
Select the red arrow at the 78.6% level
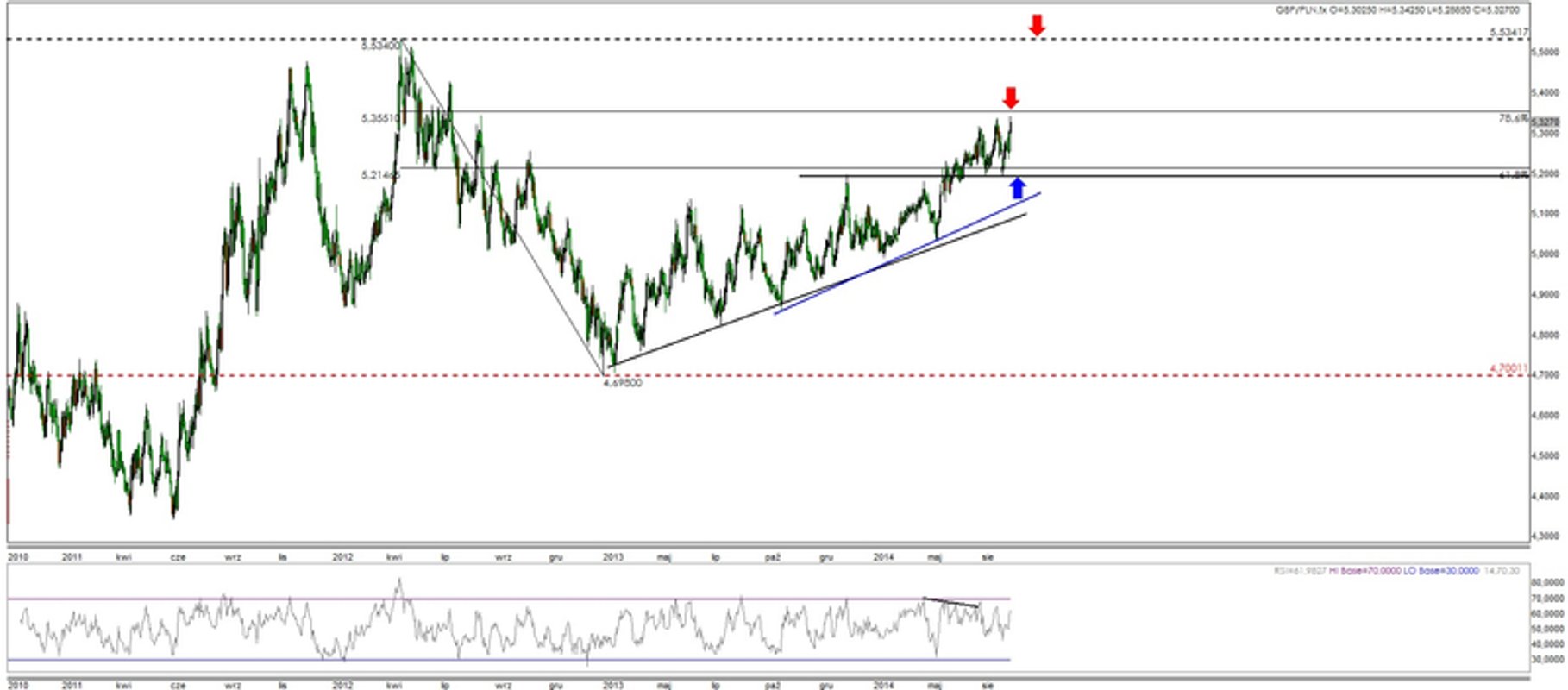click(x=1011, y=97)
